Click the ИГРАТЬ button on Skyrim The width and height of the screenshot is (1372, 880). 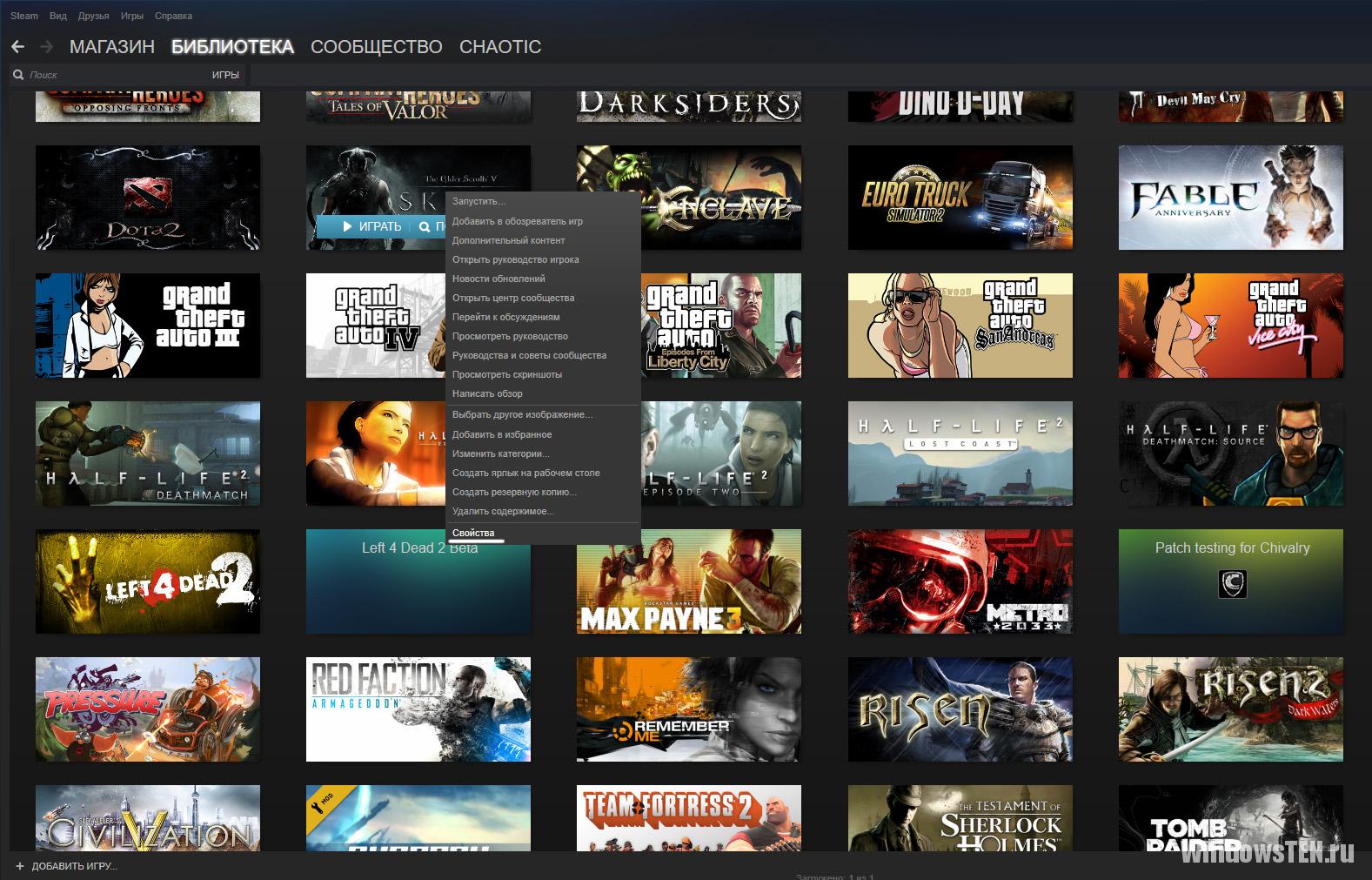[372, 226]
